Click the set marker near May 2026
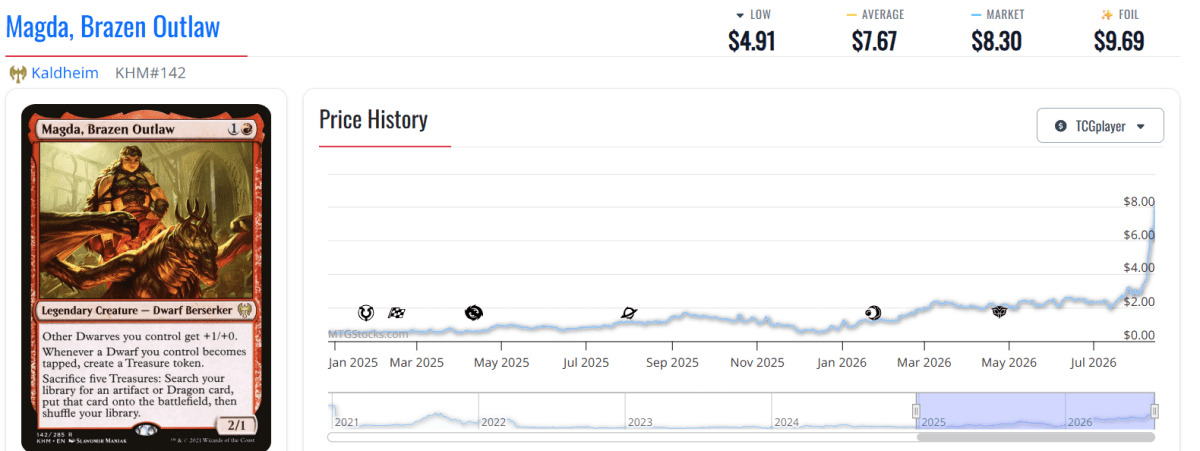1200x451 pixels. point(999,313)
